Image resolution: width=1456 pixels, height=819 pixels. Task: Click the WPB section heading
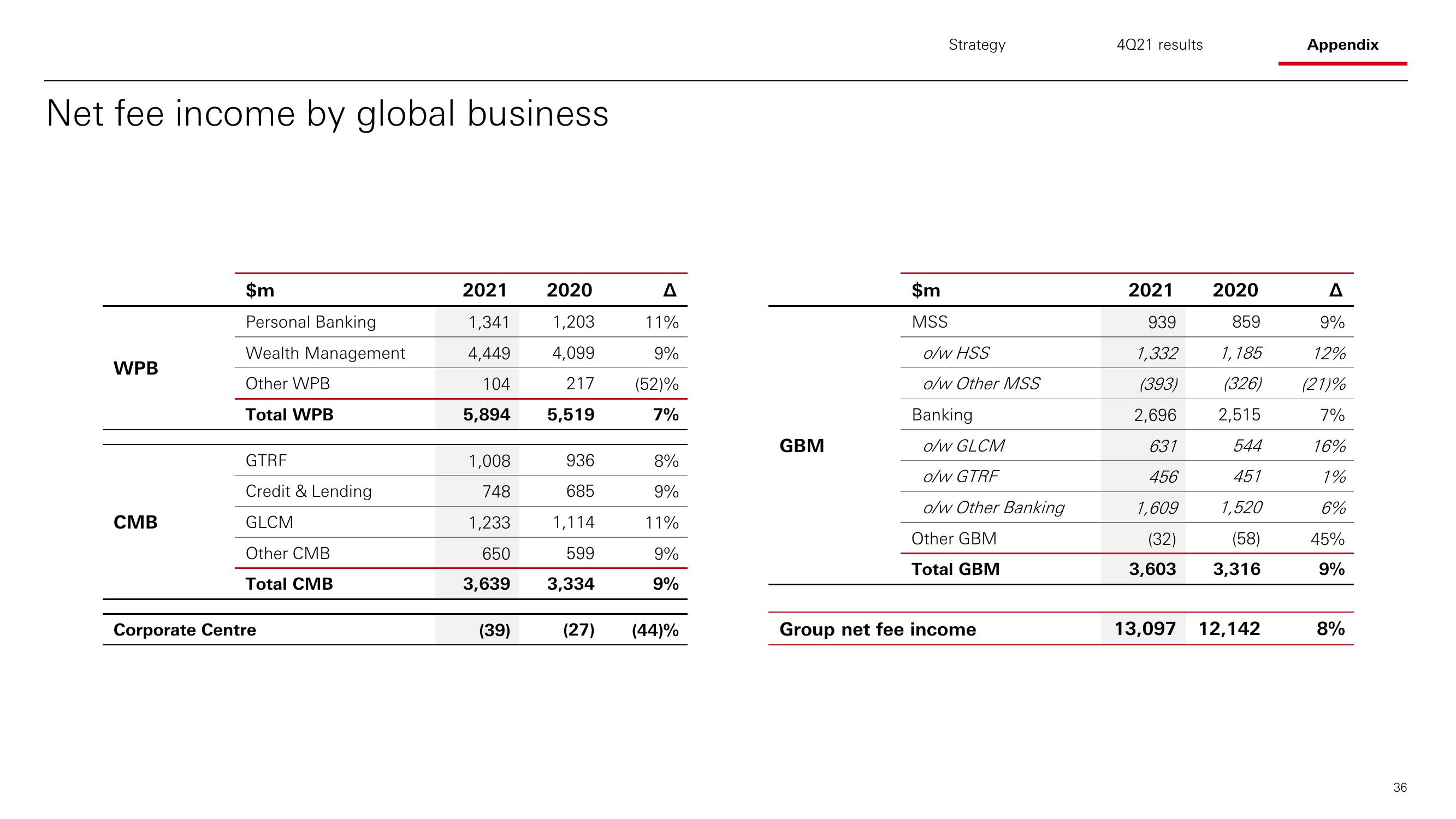click(x=135, y=368)
